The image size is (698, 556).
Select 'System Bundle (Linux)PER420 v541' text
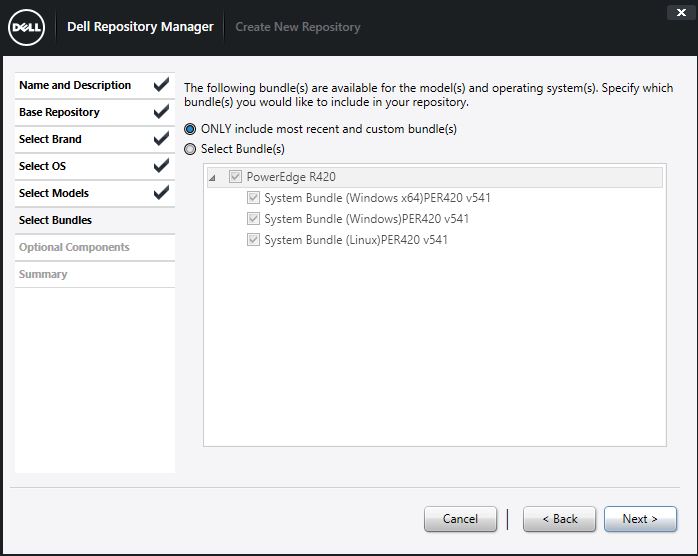coord(356,239)
